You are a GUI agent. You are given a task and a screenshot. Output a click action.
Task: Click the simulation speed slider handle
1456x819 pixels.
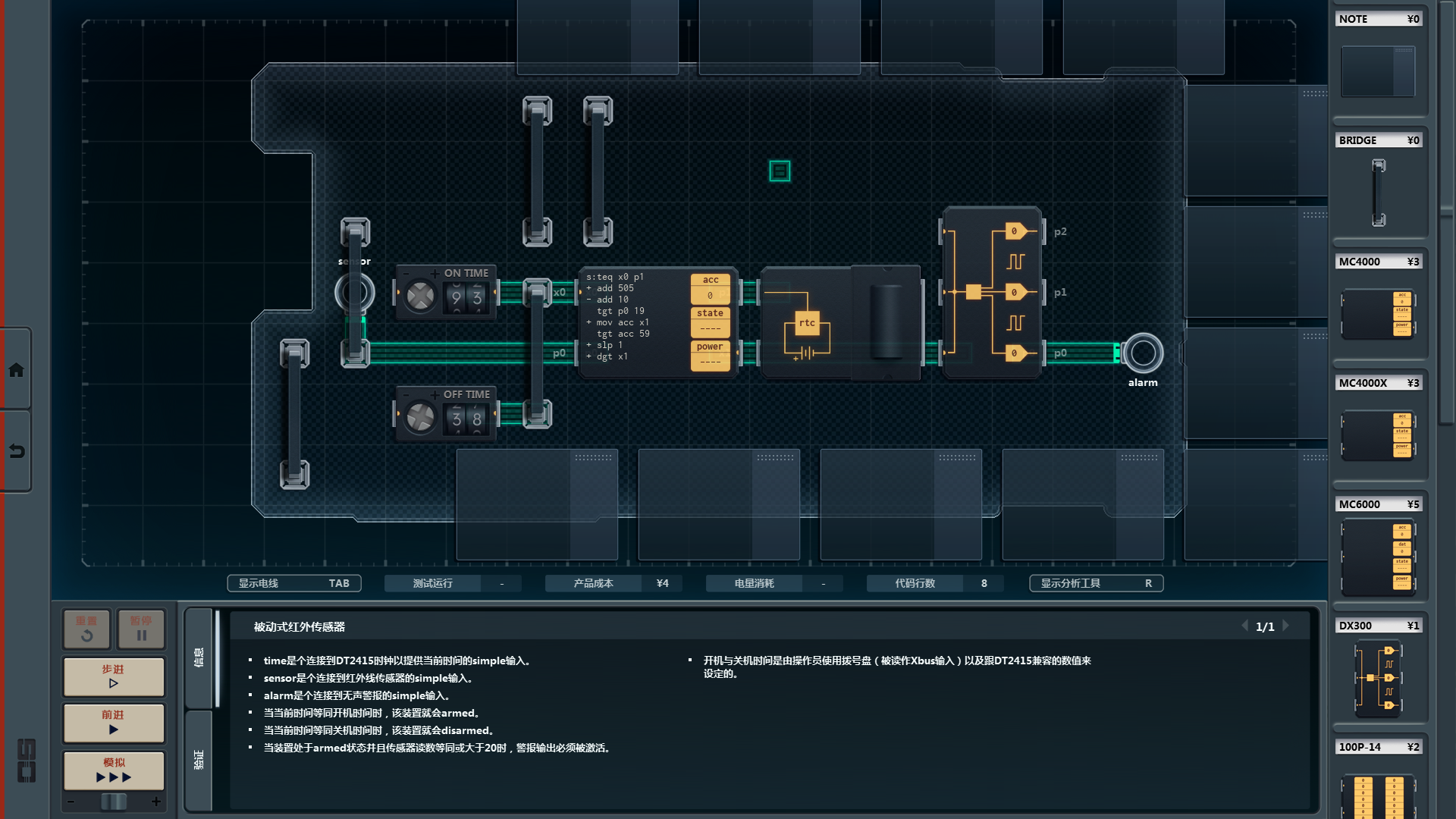114,802
